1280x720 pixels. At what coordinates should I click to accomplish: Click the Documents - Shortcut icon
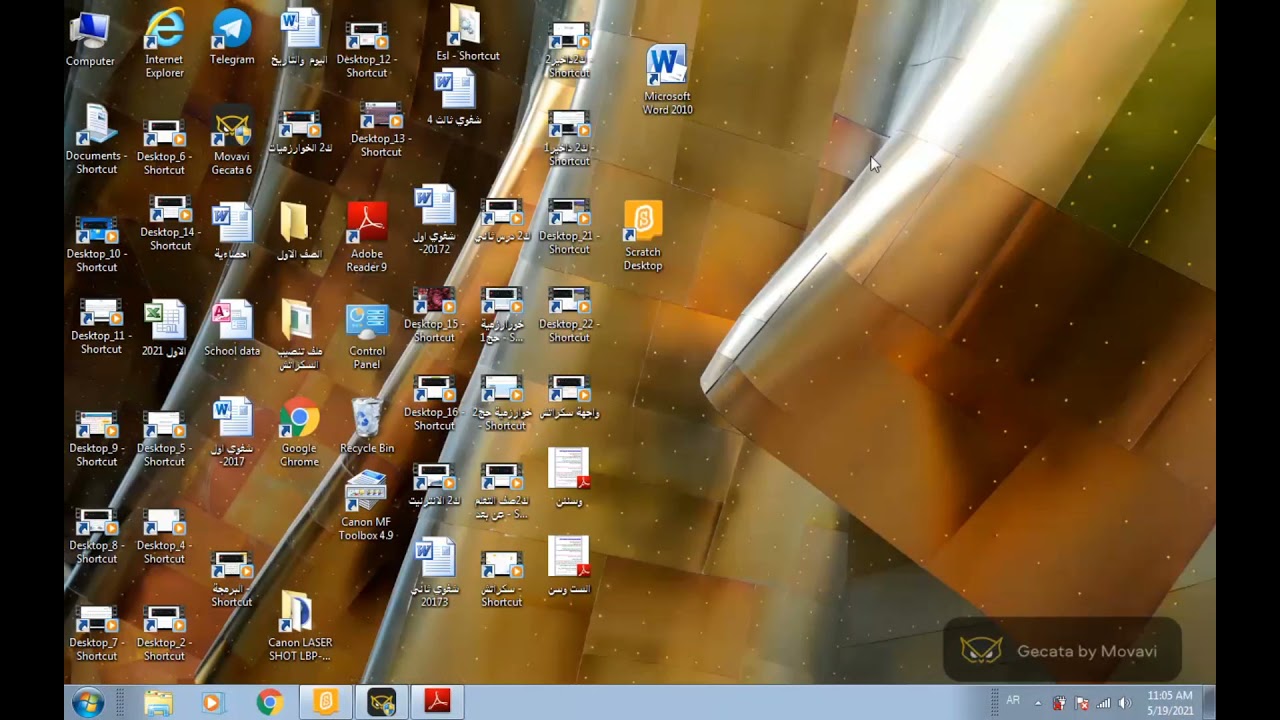tap(97, 139)
